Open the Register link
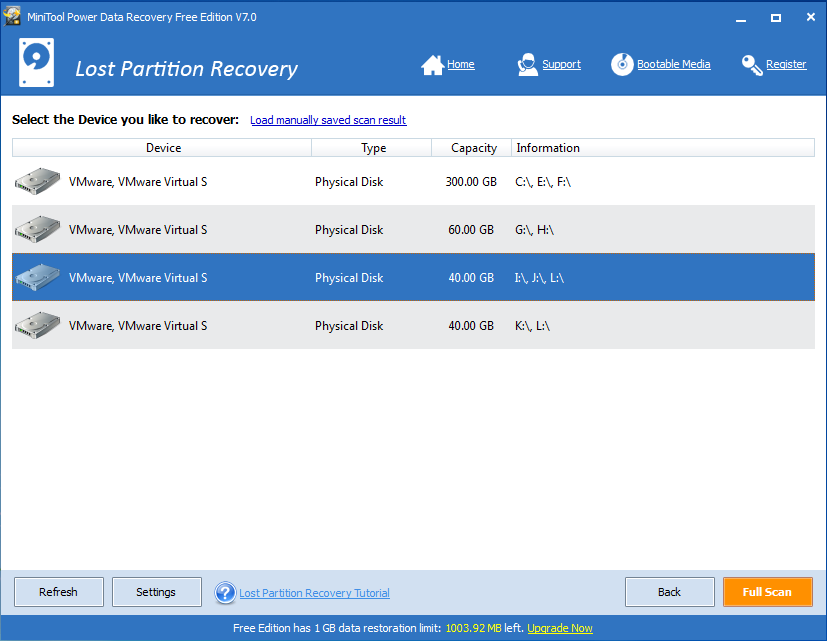 tap(786, 64)
